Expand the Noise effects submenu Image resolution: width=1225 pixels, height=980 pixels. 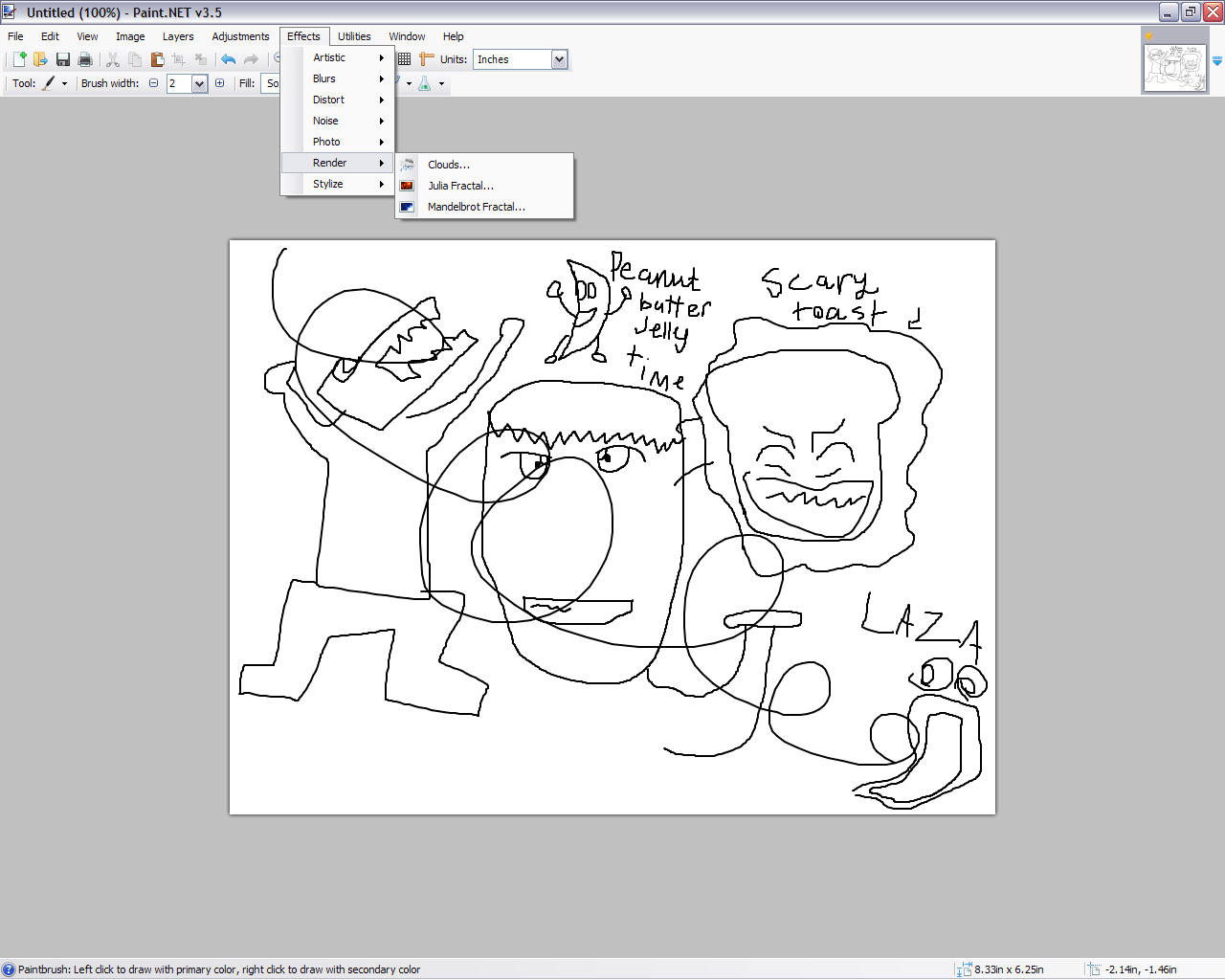(x=338, y=121)
